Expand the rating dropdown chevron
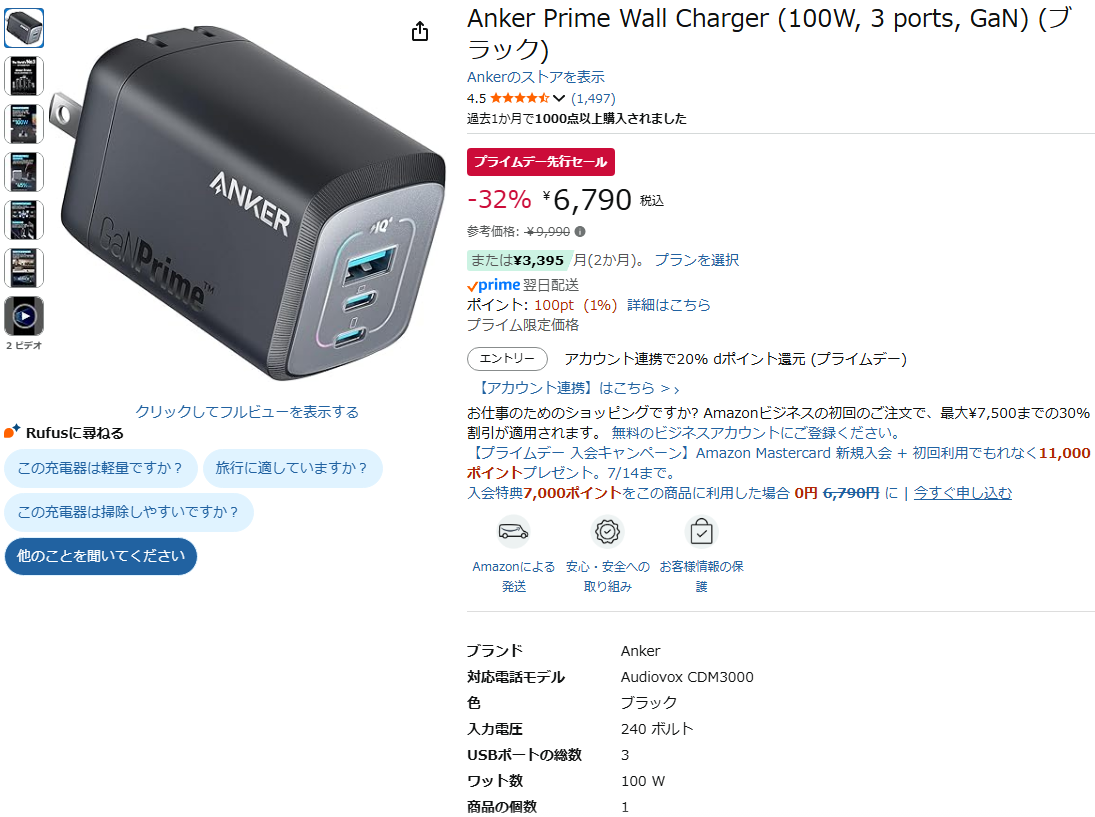The width and height of the screenshot is (1095, 817). [559, 98]
